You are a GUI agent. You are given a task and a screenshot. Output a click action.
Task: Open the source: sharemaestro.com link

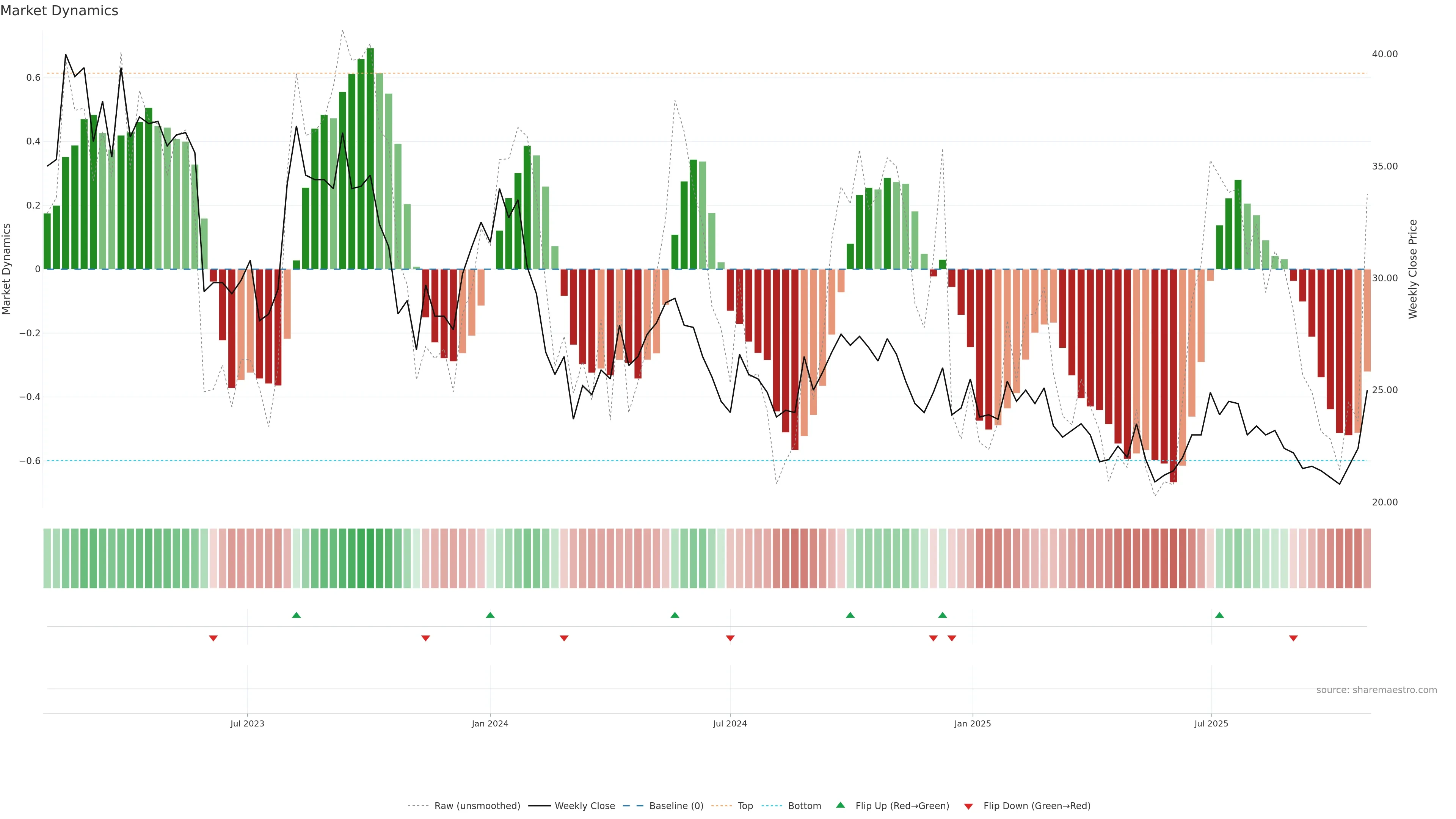[x=1376, y=690]
